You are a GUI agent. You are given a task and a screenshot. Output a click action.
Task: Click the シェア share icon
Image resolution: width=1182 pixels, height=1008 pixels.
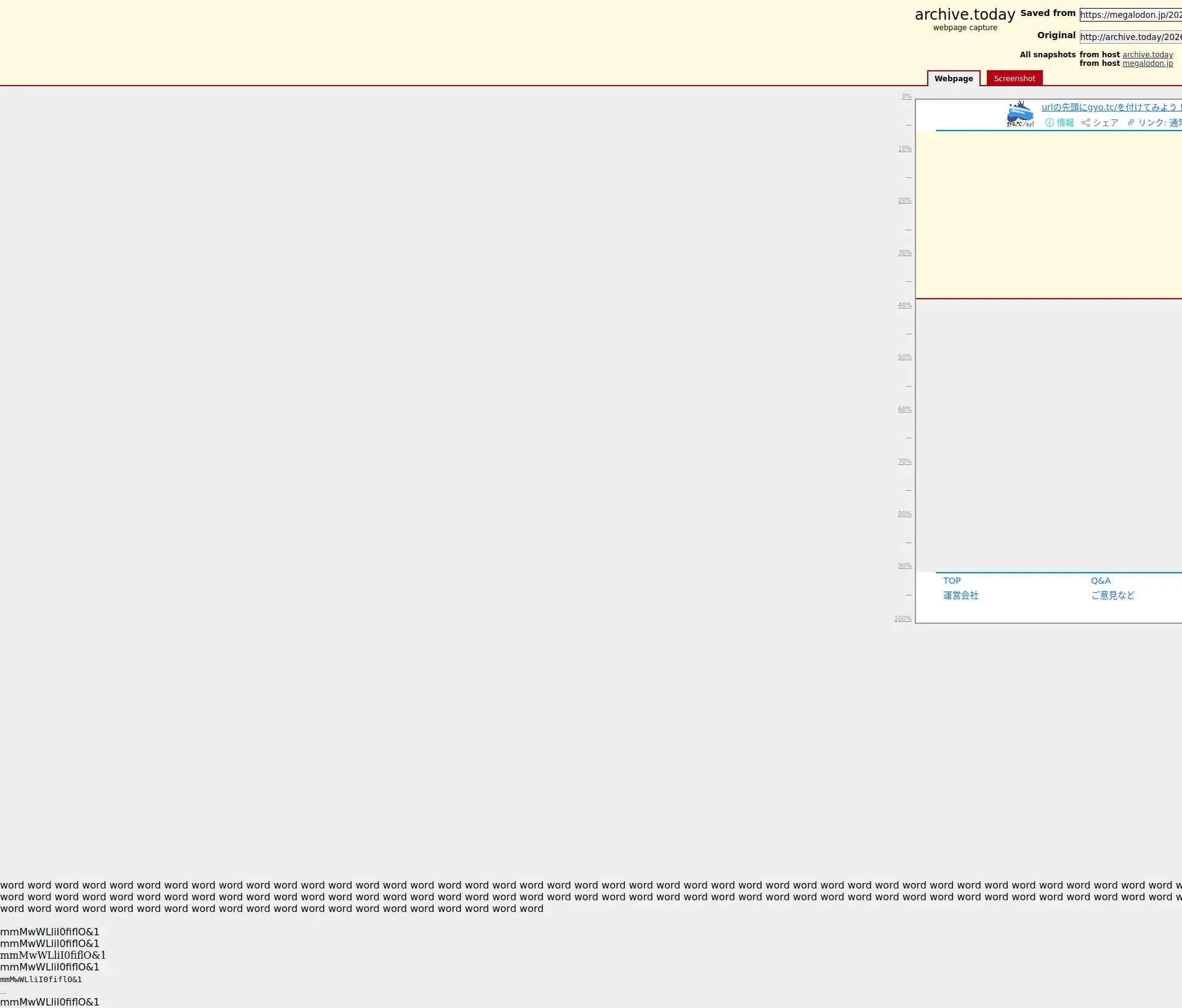1085,123
